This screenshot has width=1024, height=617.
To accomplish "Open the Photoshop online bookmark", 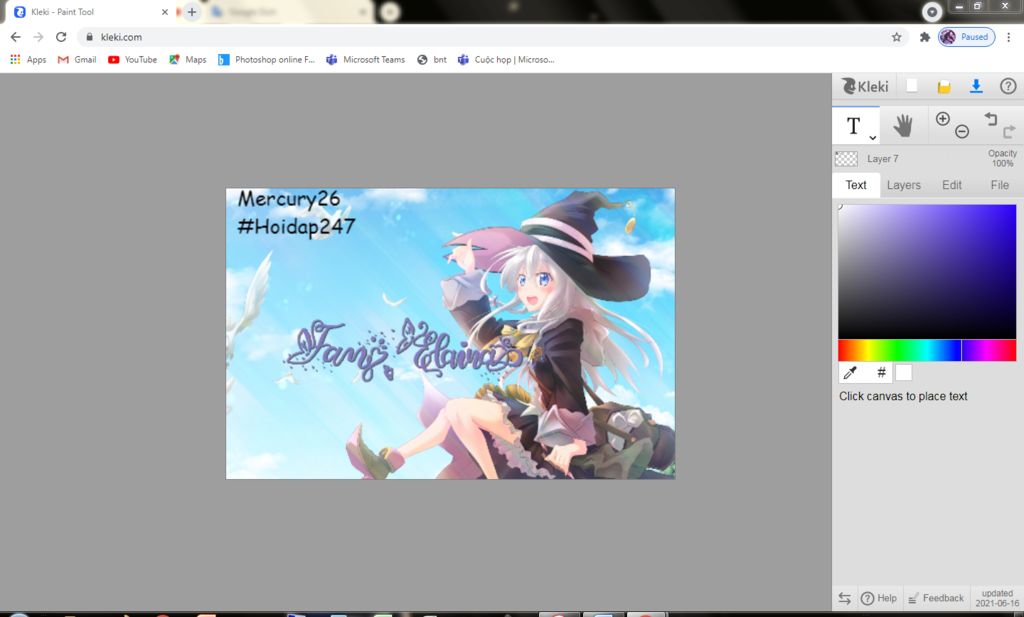I will 266,59.
